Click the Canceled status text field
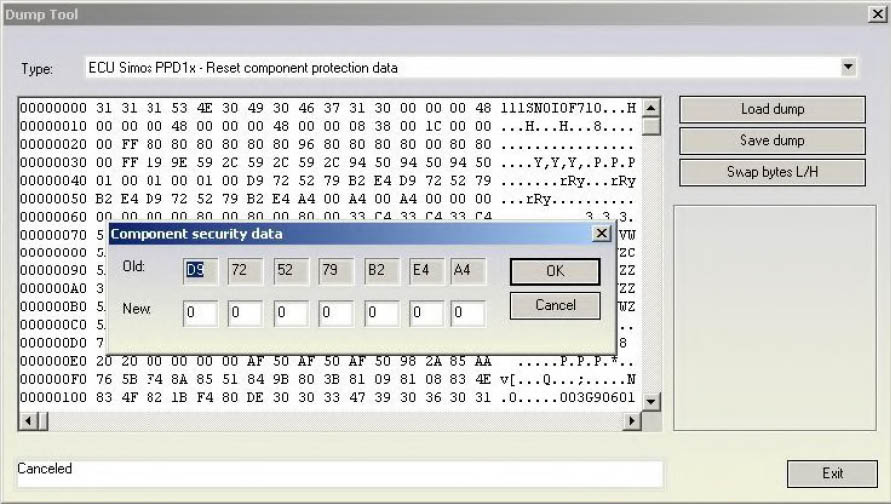The width and height of the screenshot is (891, 504). tap(340, 472)
